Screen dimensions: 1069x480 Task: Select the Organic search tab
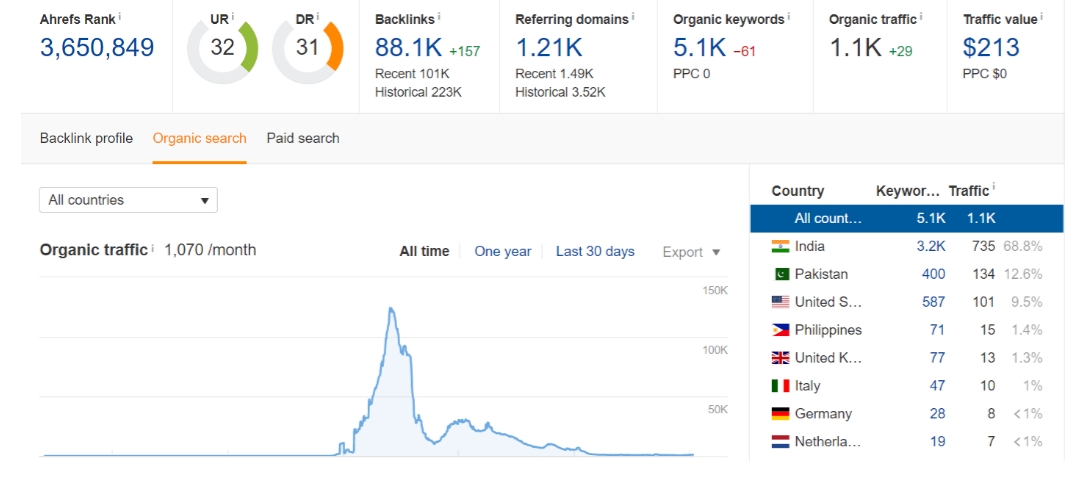tap(199, 138)
